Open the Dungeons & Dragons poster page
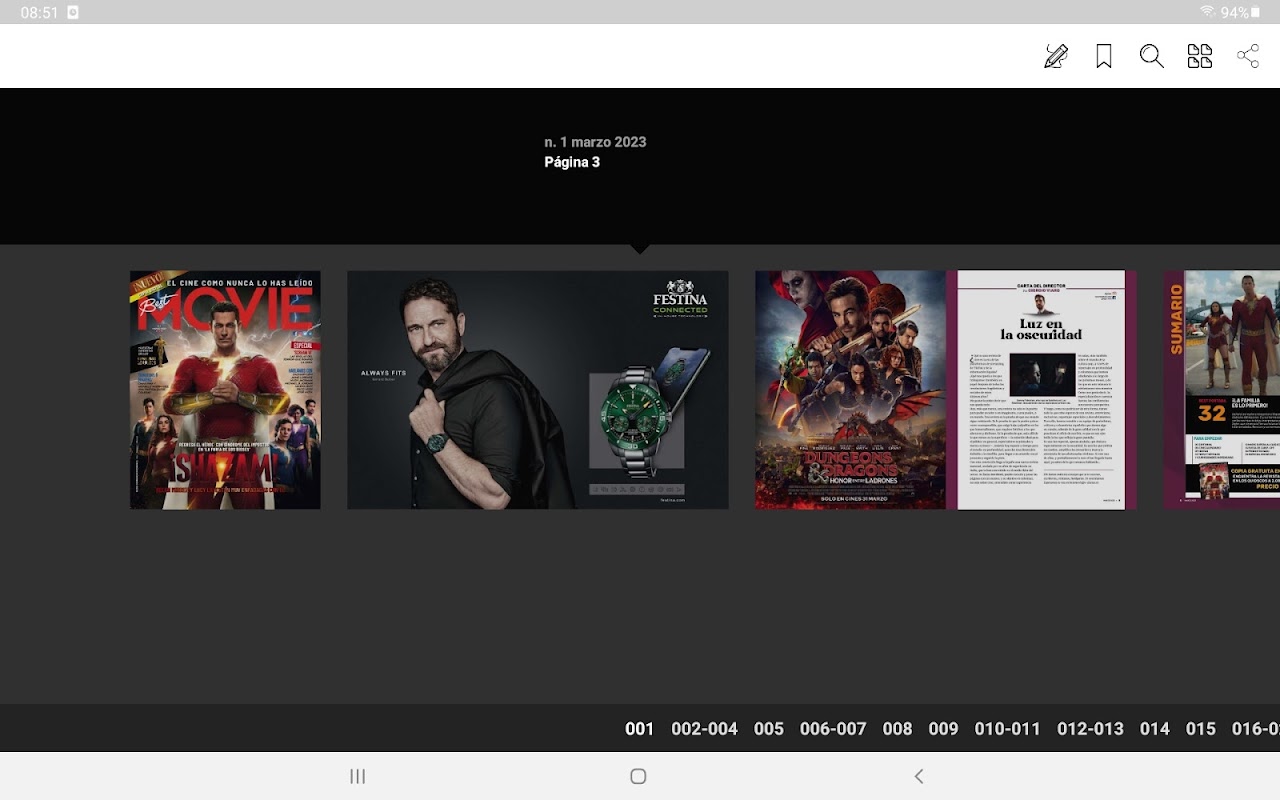The width and height of the screenshot is (1280, 800). coord(850,390)
